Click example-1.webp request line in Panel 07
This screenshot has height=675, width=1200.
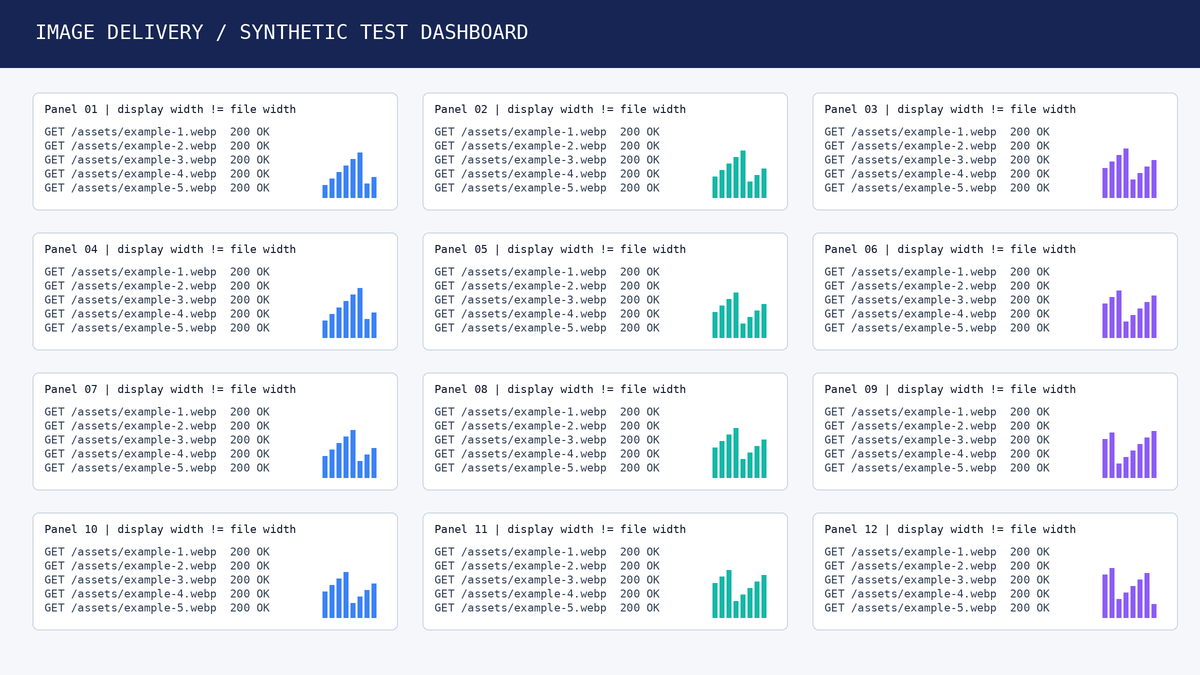tap(157, 412)
